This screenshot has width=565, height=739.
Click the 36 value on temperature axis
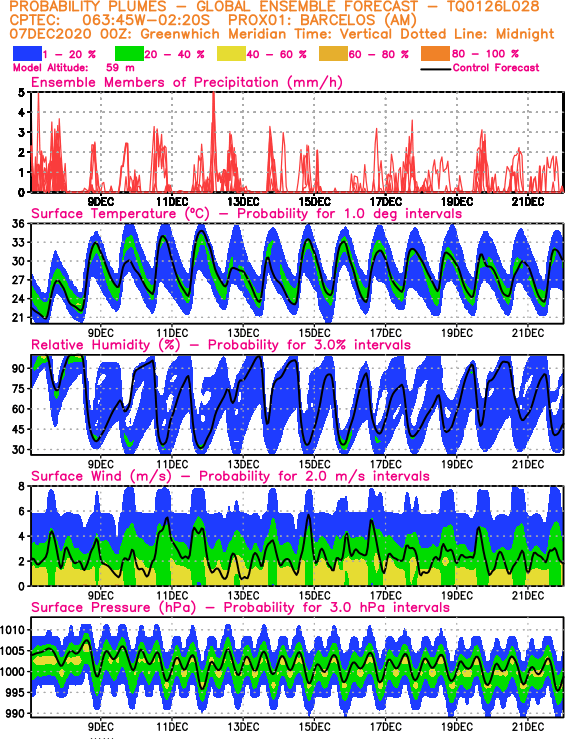click(18, 223)
